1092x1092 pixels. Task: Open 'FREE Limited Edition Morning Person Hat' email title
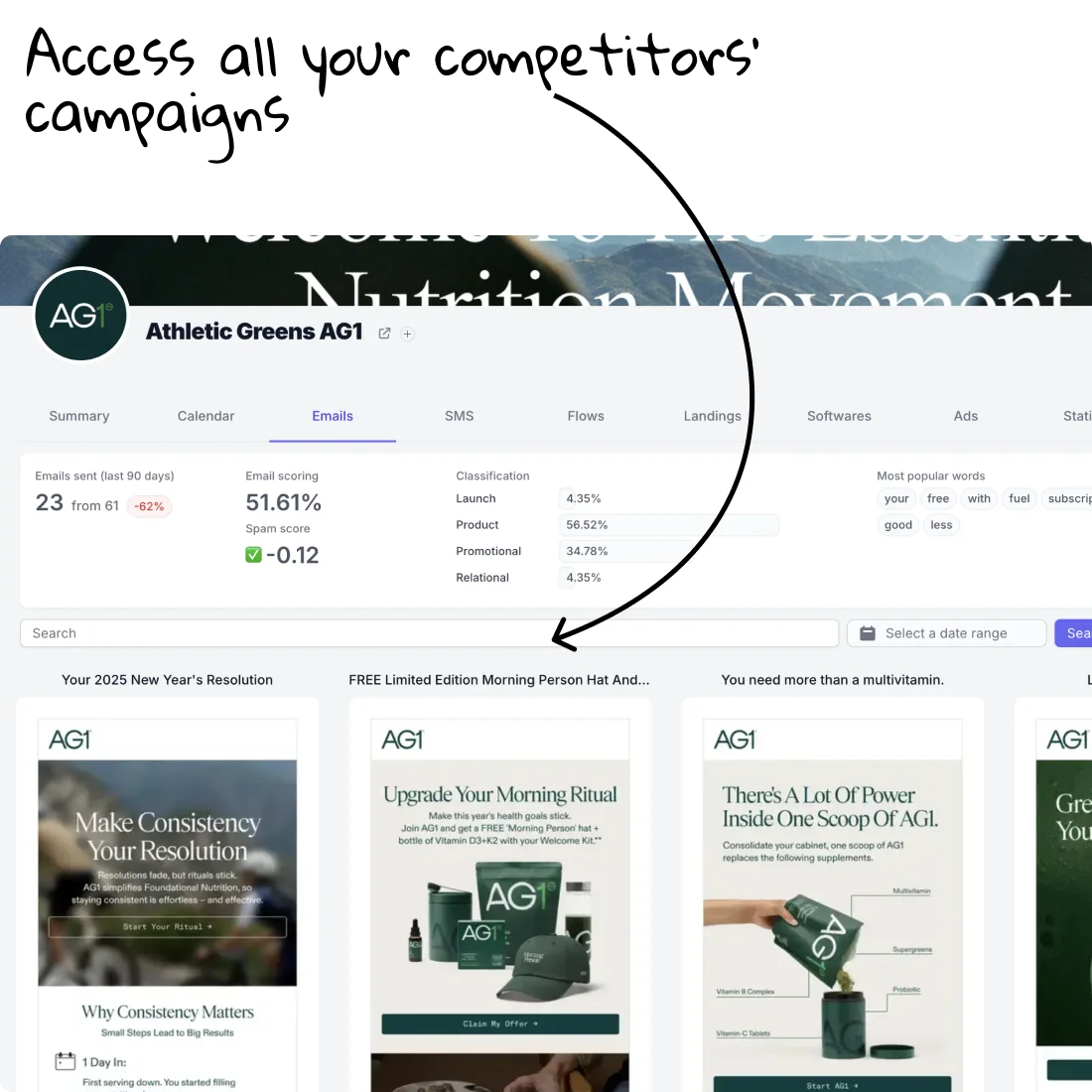[x=499, y=680]
